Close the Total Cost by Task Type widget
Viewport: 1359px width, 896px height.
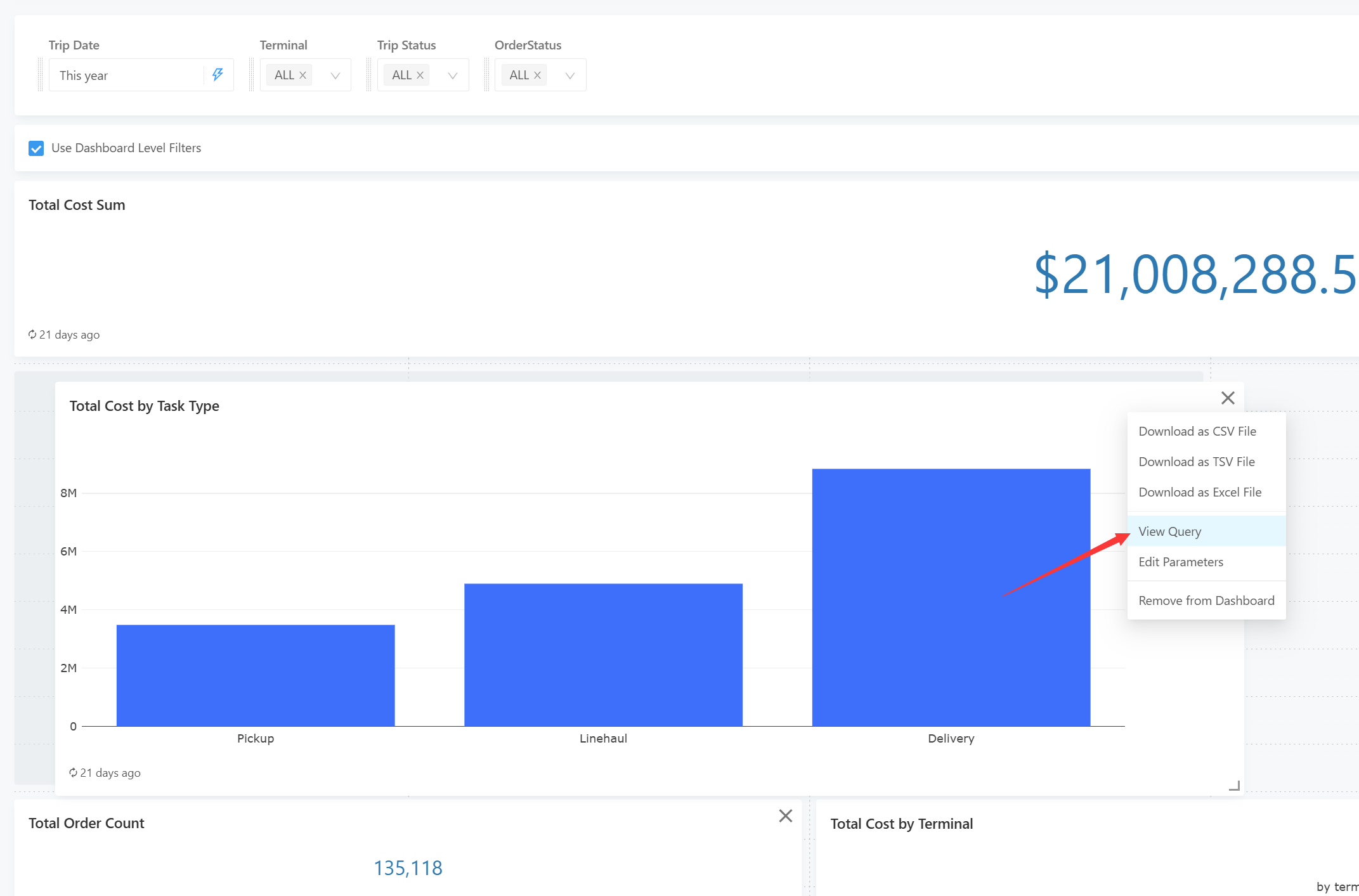point(1228,398)
